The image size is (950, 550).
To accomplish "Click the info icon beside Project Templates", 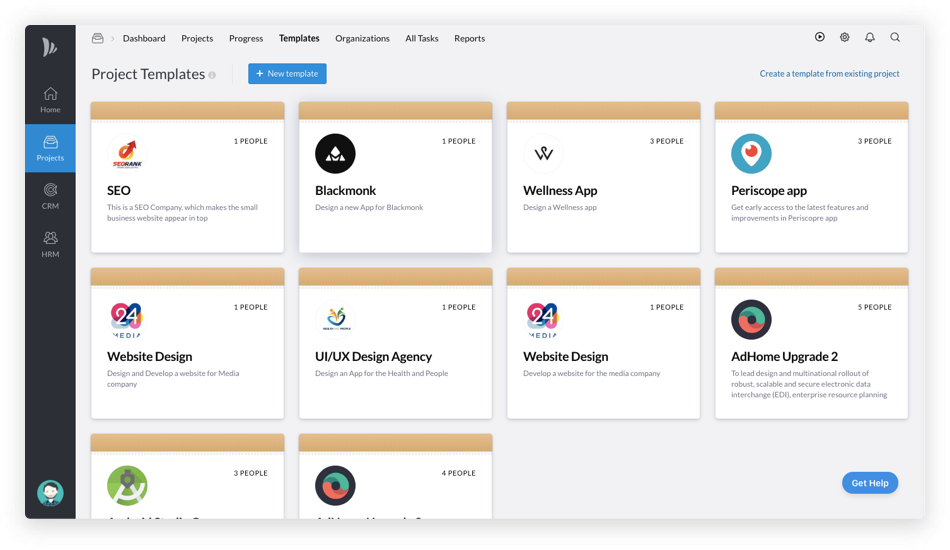I will click(x=212, y=75).
